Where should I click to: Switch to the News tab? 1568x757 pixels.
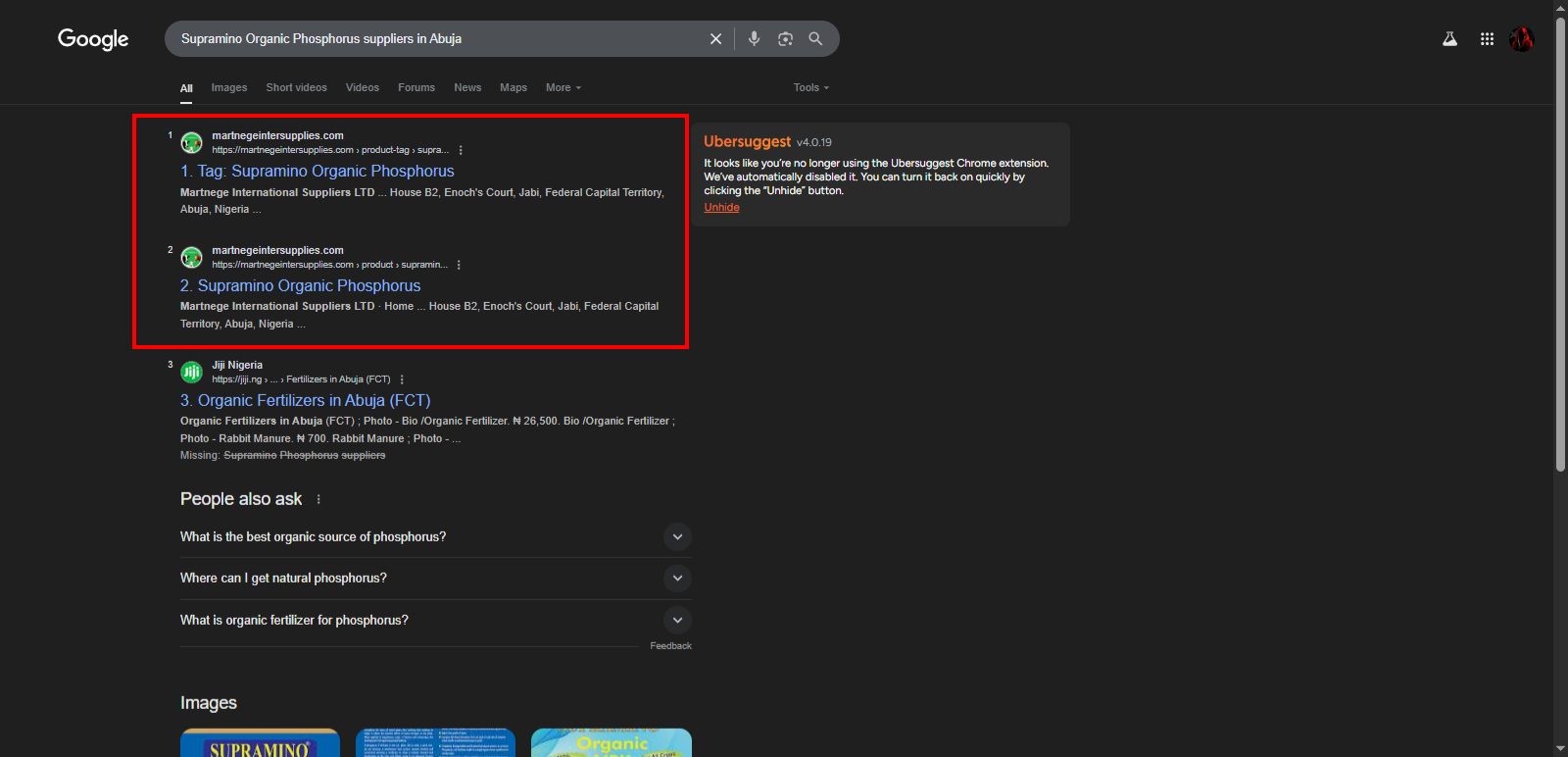coord(467,88)
